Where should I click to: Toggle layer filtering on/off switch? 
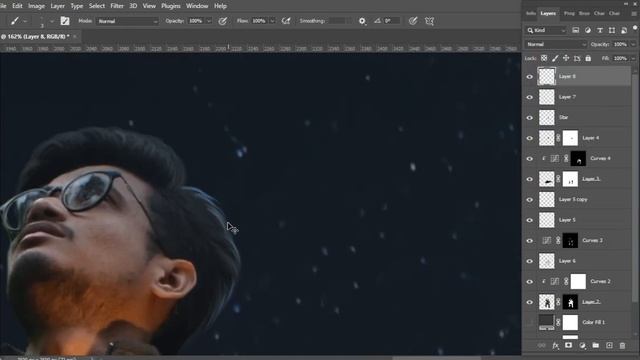pyautogui.click(x=635, y=28)
